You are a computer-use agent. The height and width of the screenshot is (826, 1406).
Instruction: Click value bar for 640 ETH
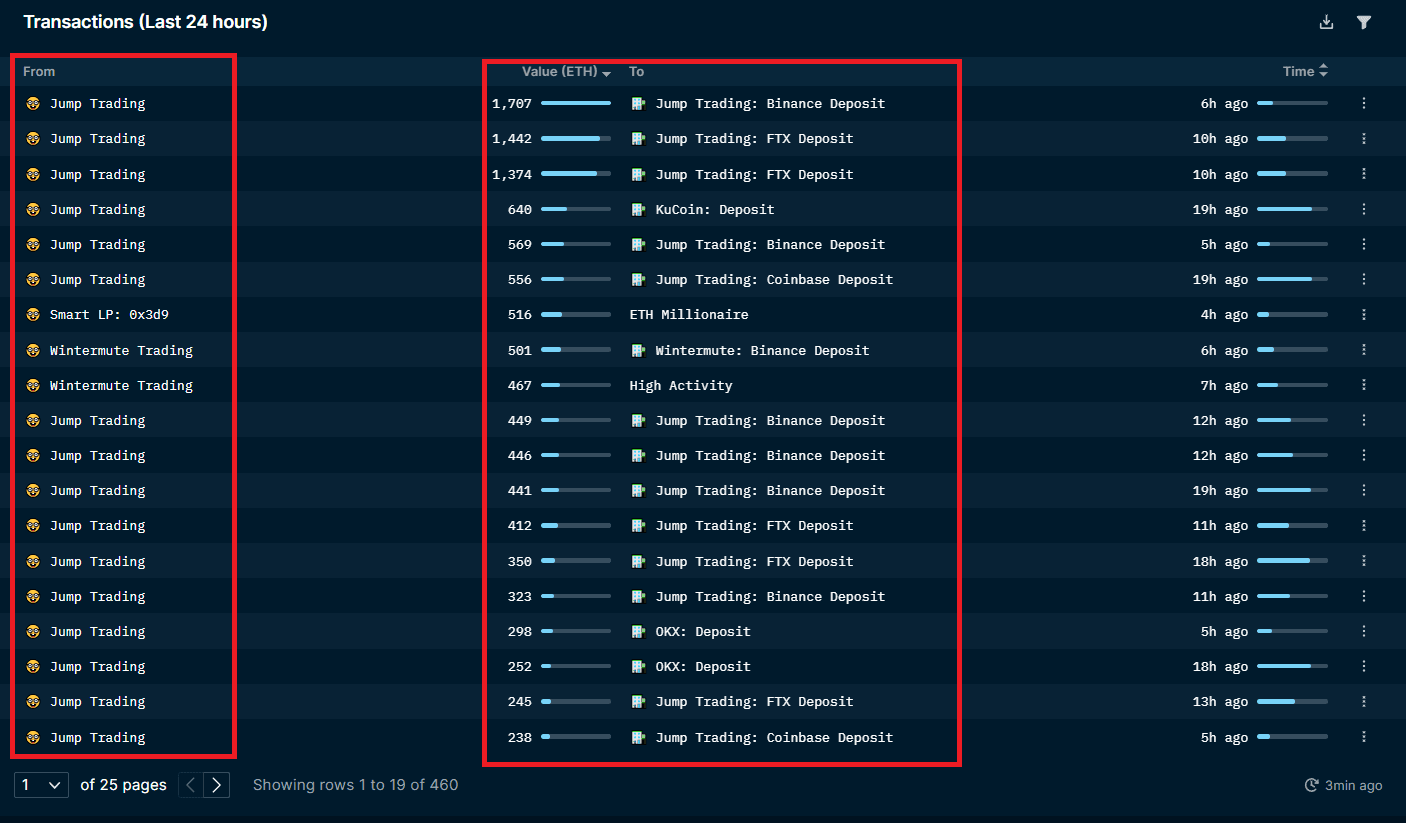point(576,209)
